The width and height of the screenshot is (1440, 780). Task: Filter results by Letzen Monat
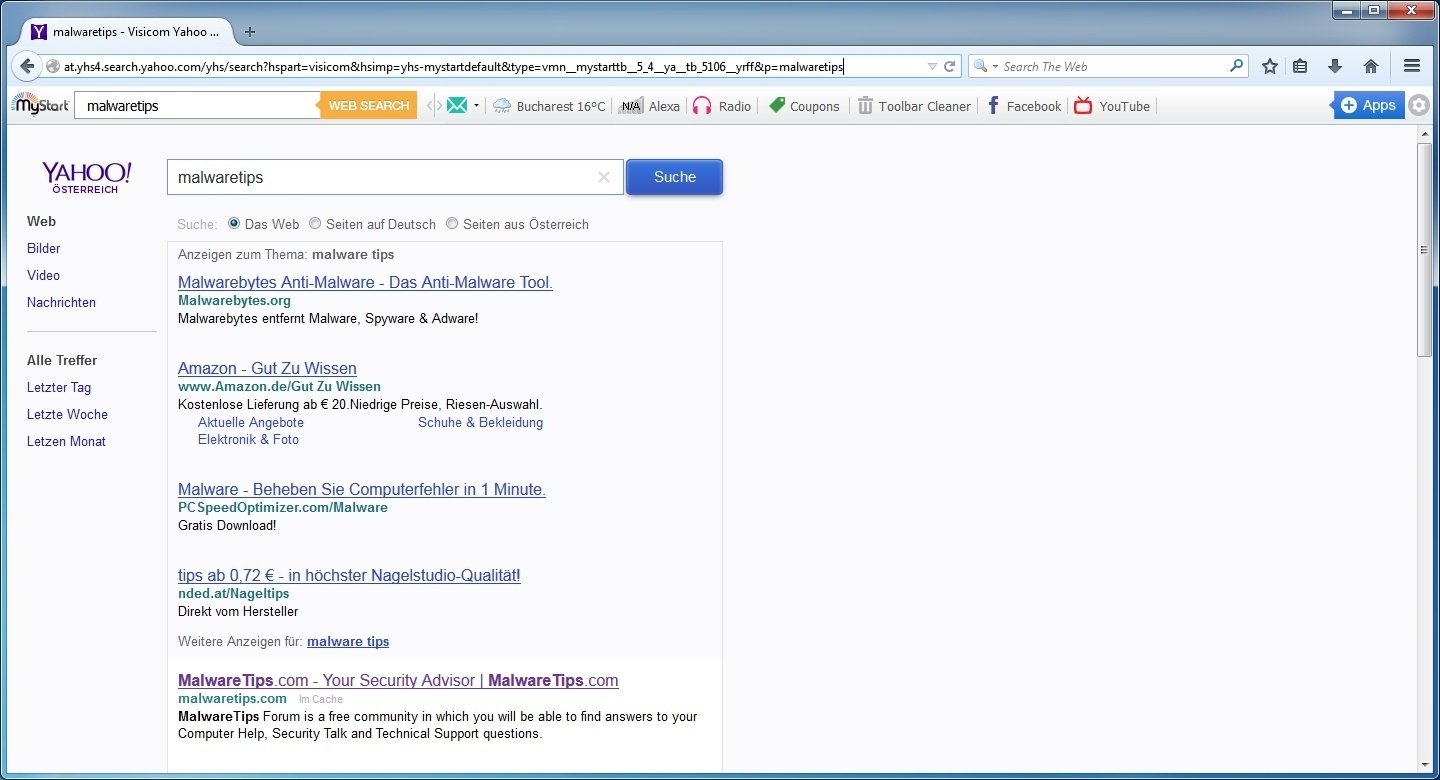coord(66,441)
